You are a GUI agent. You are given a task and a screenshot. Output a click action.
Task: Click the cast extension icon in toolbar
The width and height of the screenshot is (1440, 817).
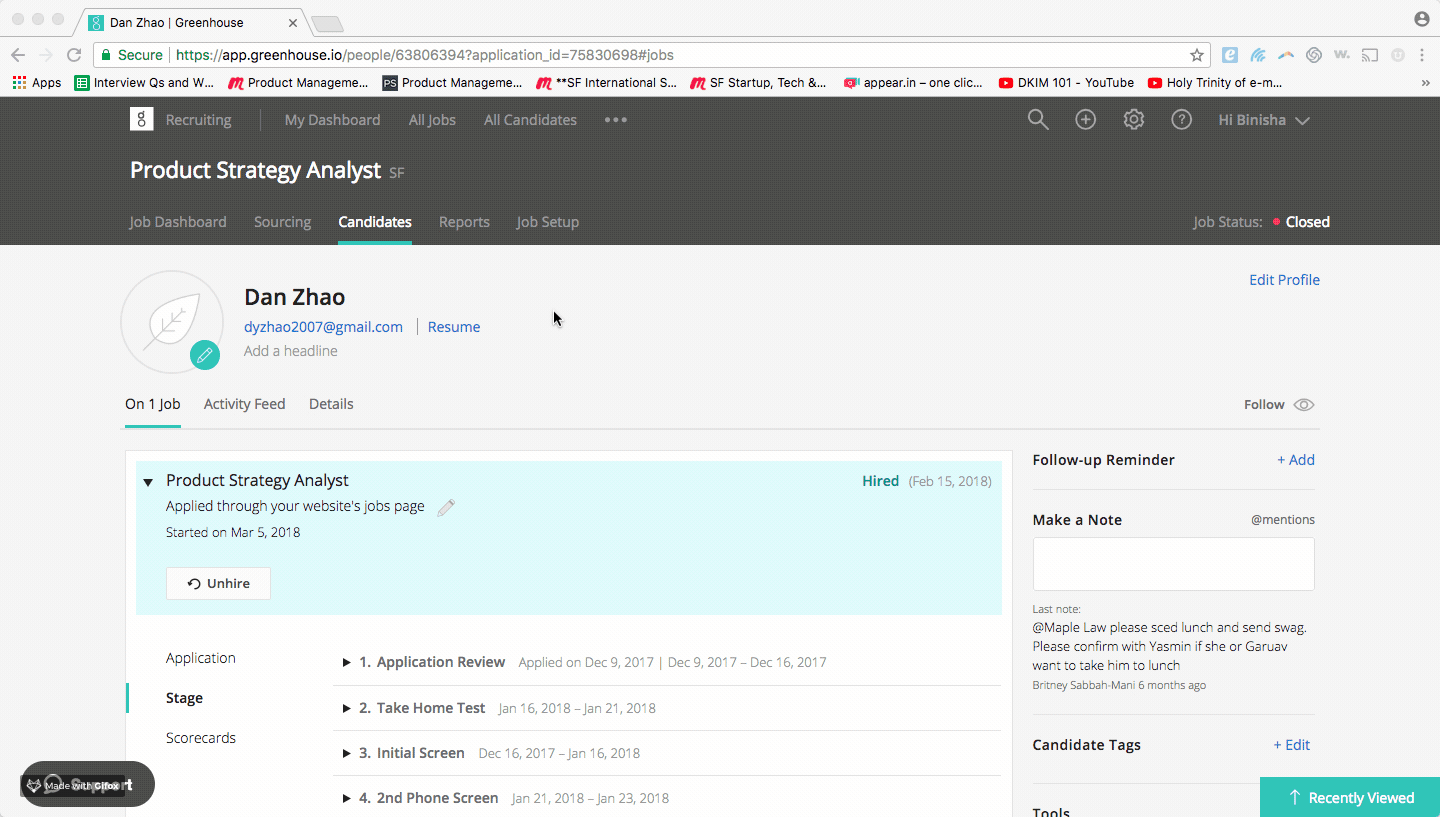click(x=1369, y=55)
